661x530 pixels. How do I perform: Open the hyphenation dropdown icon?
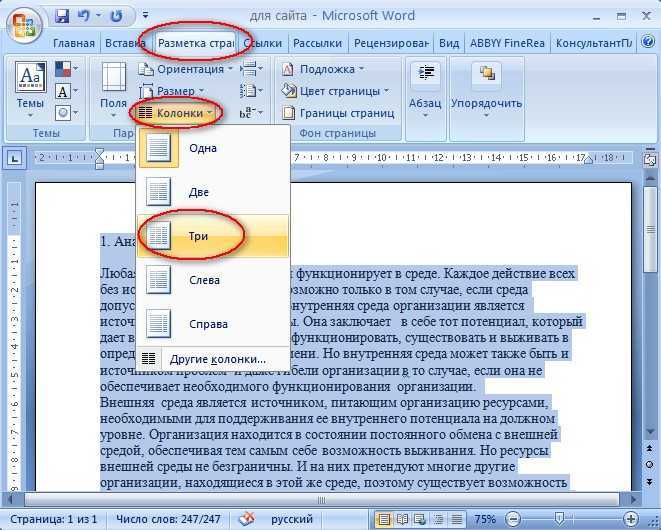pos(252,113)
